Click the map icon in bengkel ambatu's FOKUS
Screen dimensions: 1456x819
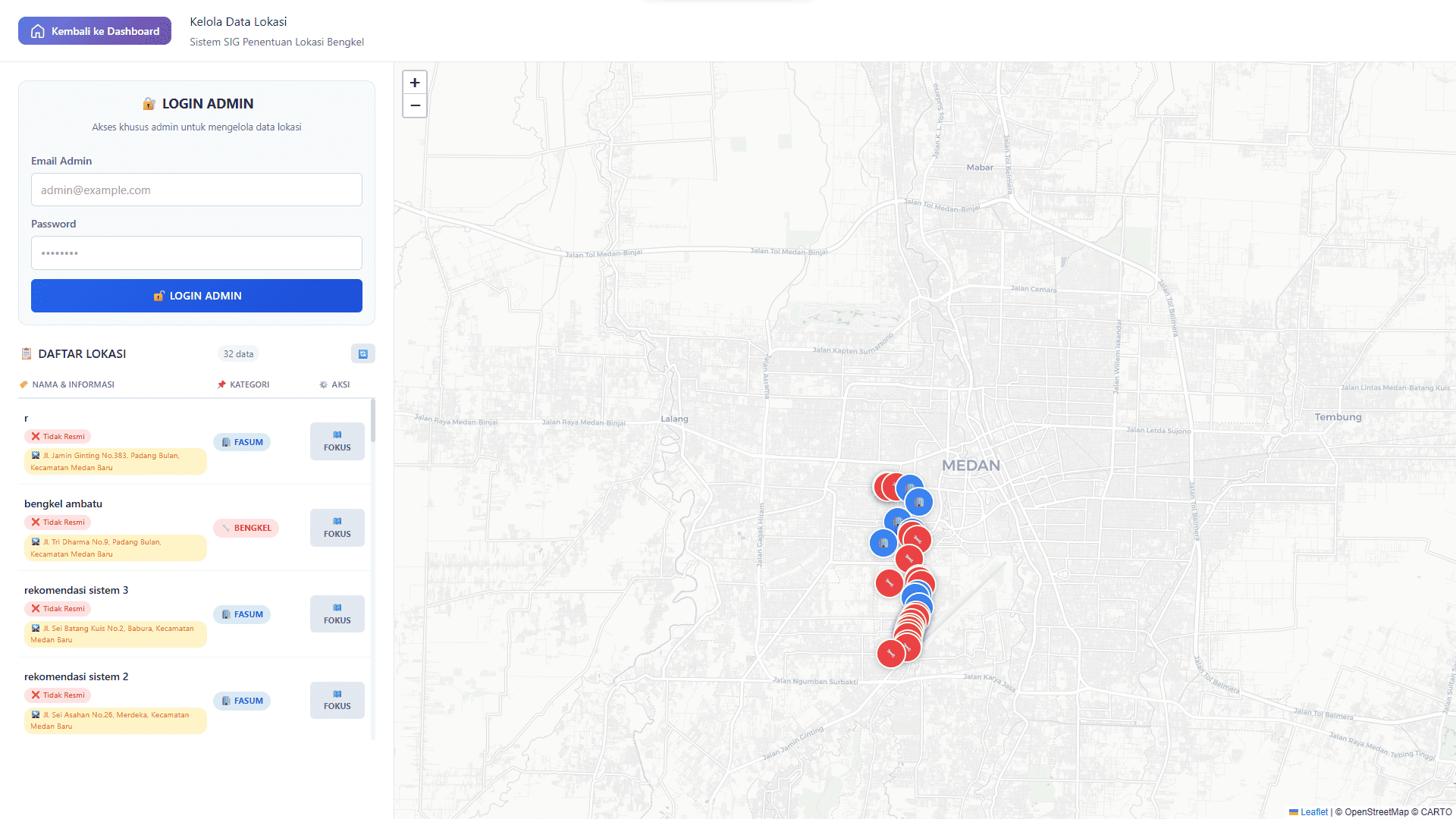tap(337, 521)
